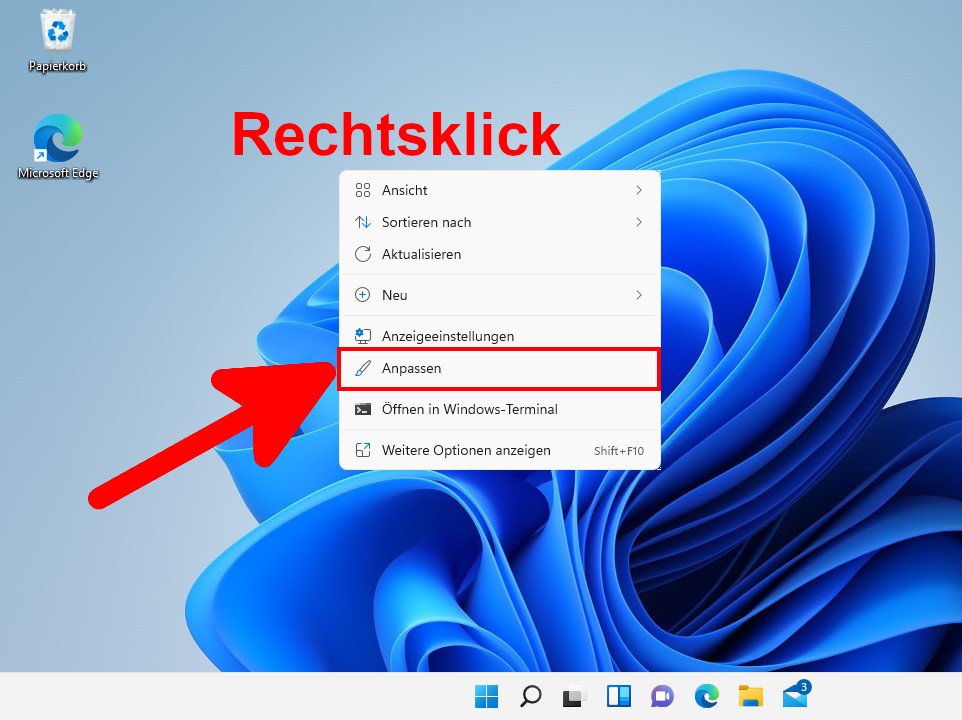
Task: Click the Neu plus icon
Action: [364, 295]
